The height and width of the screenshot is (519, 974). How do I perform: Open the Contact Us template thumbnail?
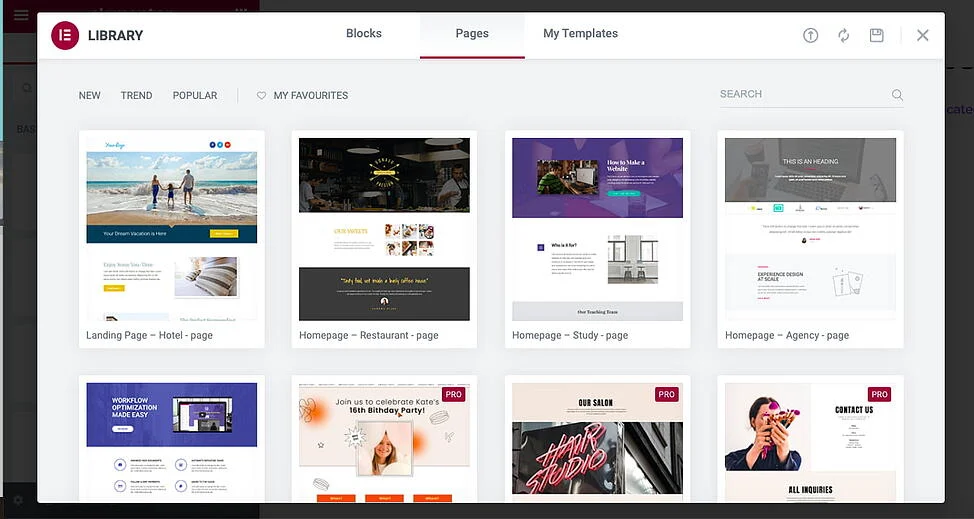point(811,442)
